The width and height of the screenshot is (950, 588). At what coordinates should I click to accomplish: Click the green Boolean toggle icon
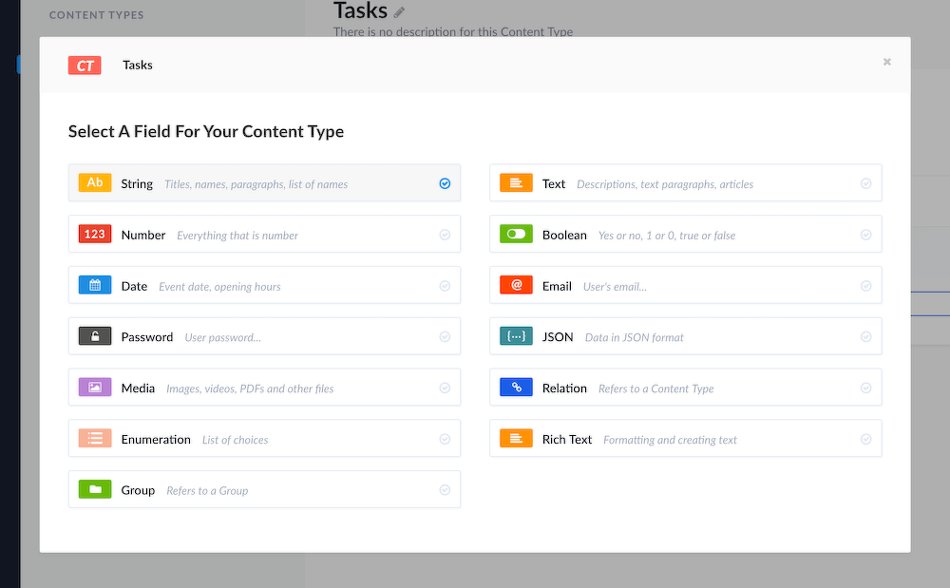coord(516,234)
